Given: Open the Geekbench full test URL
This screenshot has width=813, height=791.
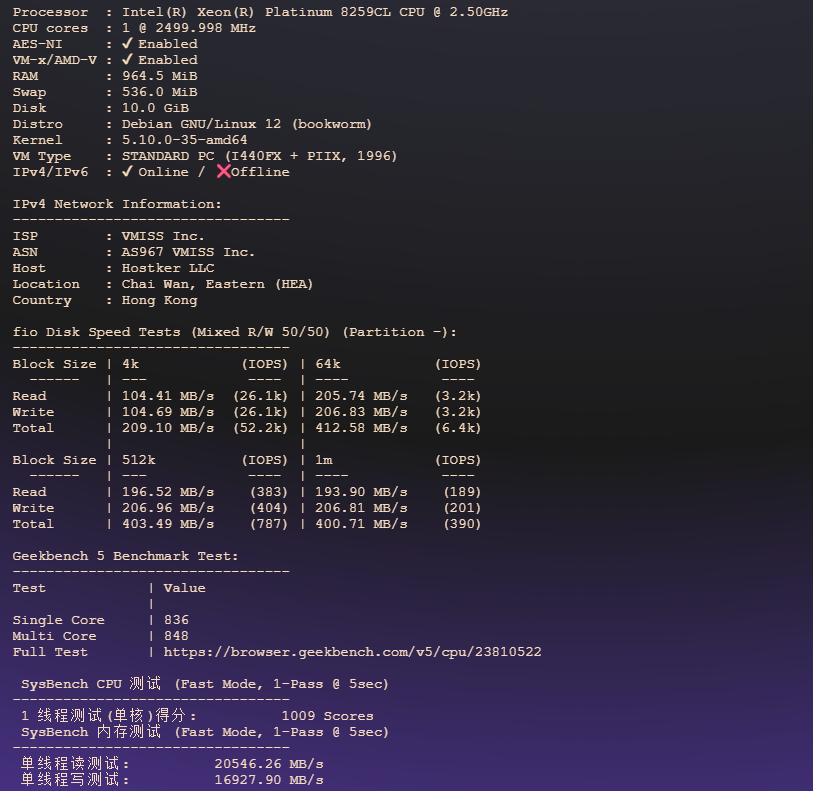Looking at the screenshot, I should (352, 652).
